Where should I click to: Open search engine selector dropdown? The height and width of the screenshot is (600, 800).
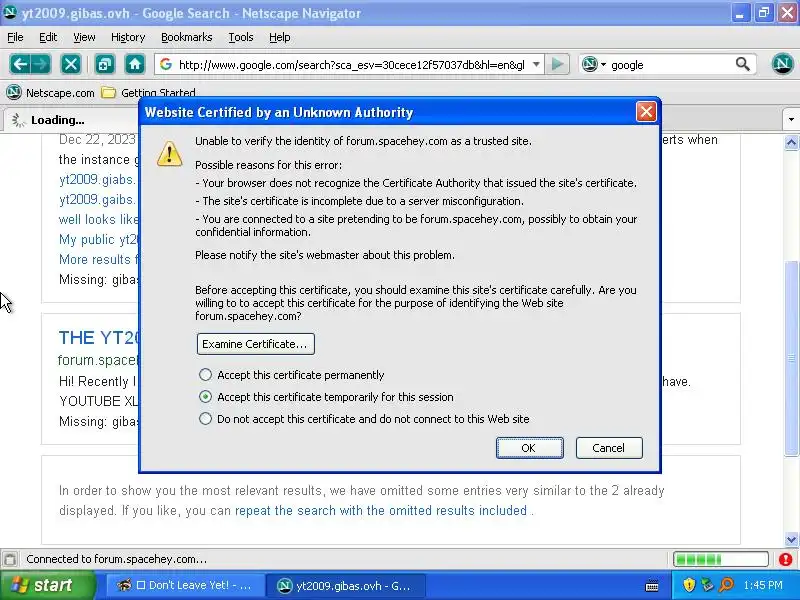[x=604, y=65]
